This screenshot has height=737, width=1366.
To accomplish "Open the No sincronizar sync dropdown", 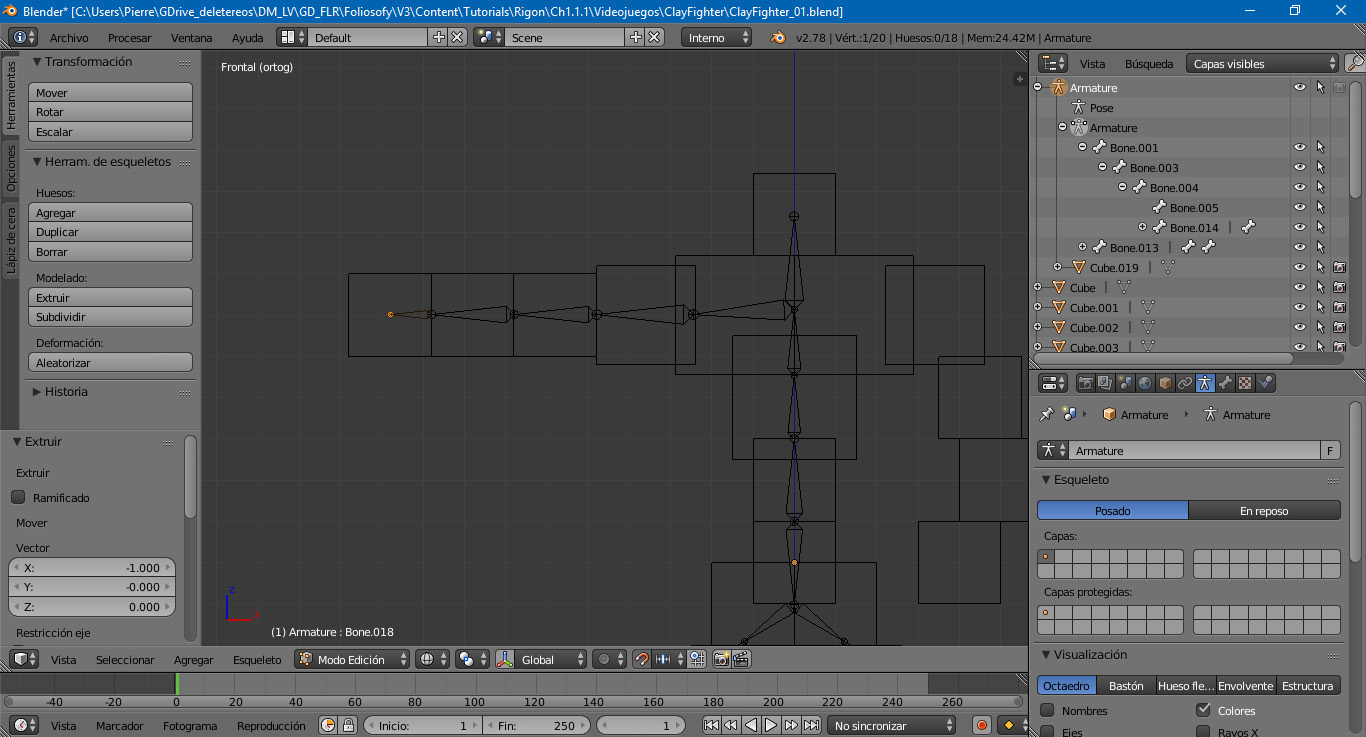I will point(893,725).
